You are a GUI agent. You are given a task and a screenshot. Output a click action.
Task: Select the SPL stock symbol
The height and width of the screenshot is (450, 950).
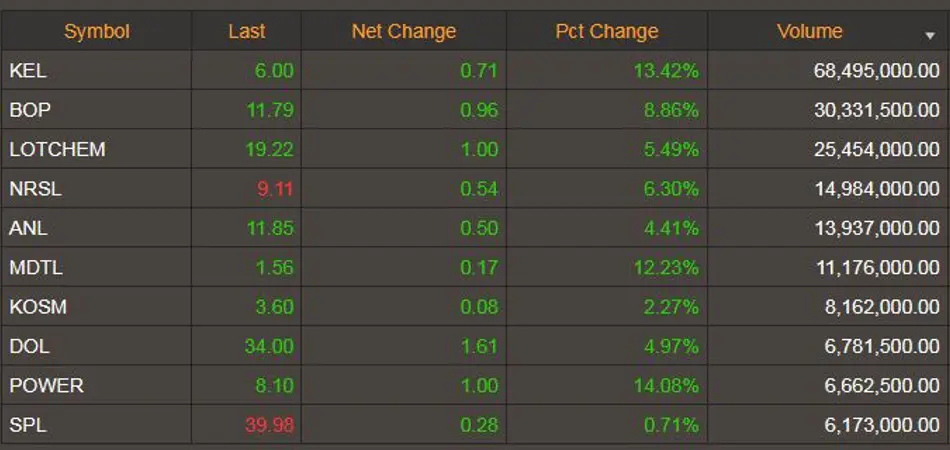(x=28, y=426)
